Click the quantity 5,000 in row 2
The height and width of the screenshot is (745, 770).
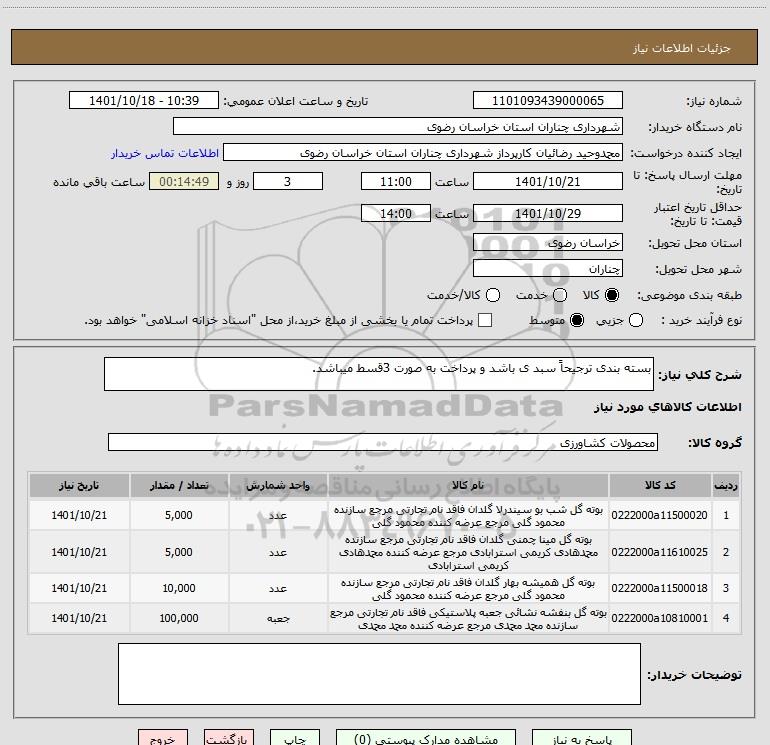click(x=179, y=552)
